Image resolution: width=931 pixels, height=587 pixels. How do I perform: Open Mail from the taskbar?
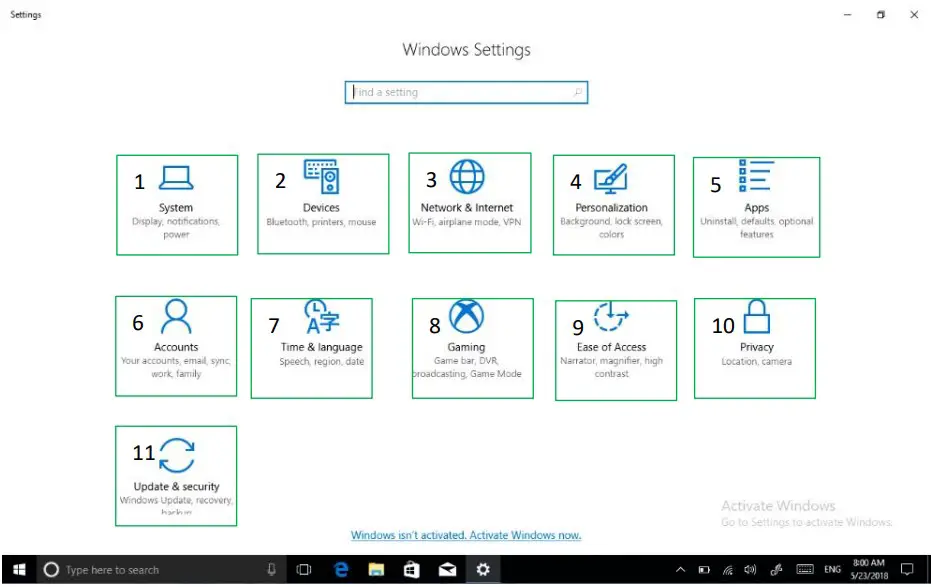point(447,569)
